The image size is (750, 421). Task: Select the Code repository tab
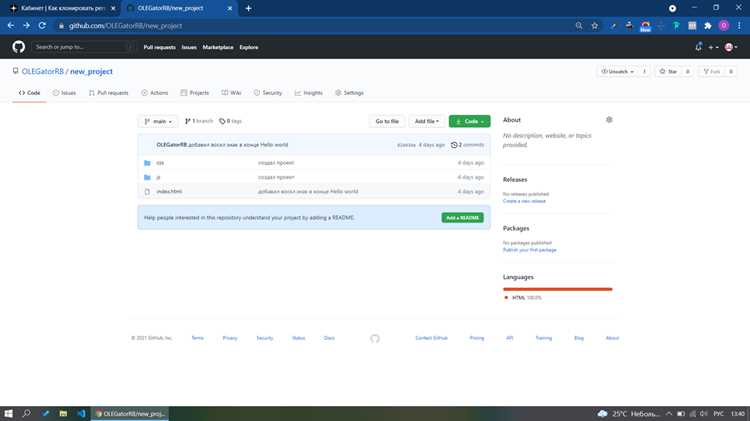[30, 93]
